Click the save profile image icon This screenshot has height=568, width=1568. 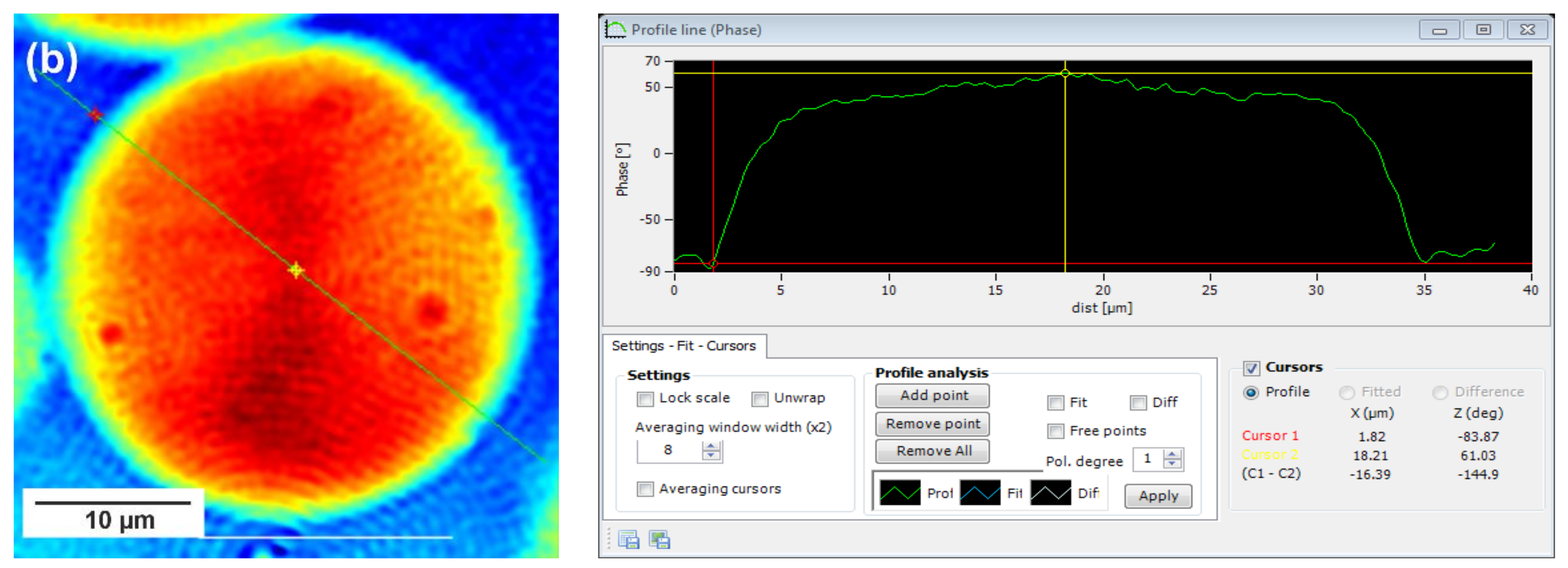tap(659, 539)
